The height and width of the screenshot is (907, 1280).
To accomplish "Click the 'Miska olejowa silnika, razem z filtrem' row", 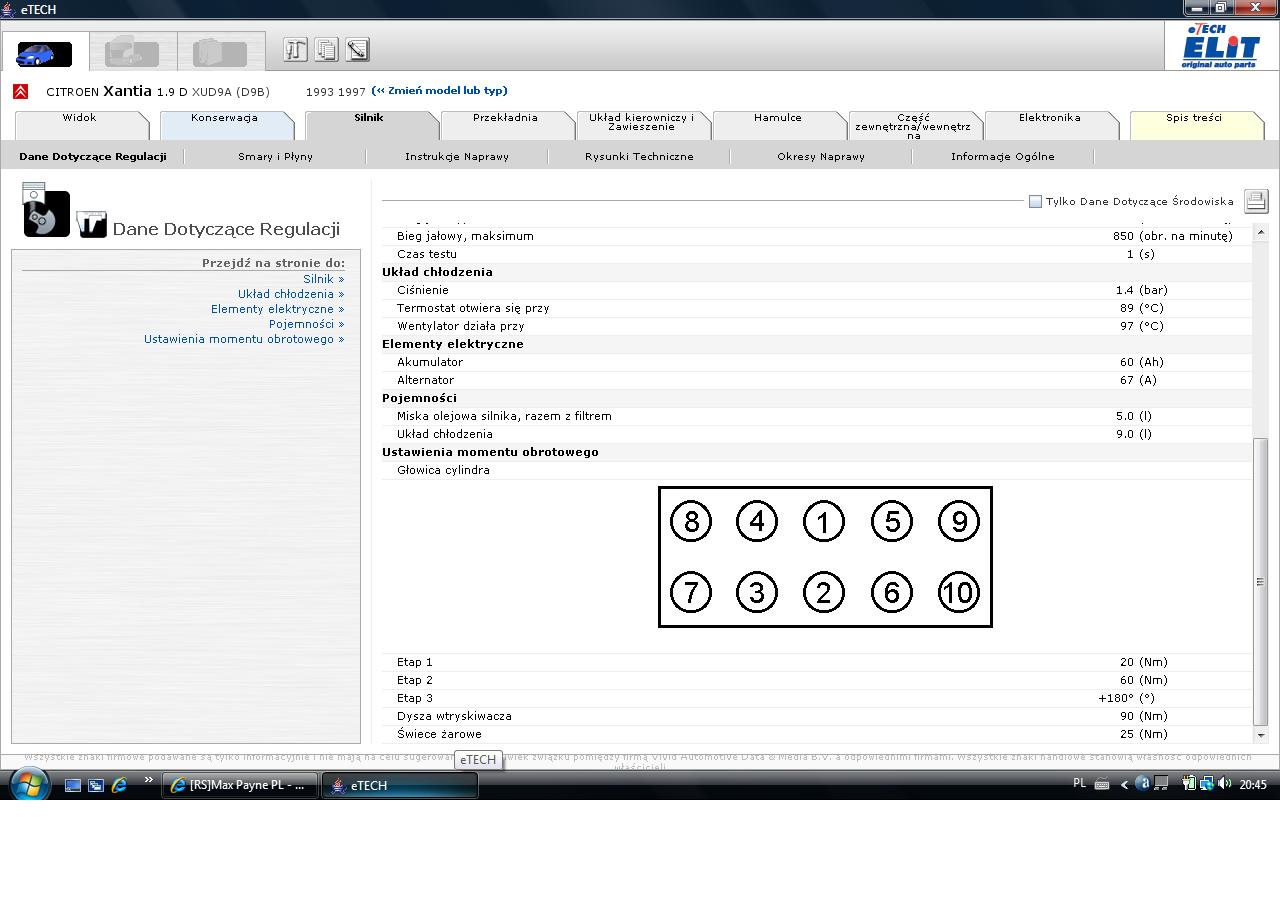I will [x=817, y=416].
